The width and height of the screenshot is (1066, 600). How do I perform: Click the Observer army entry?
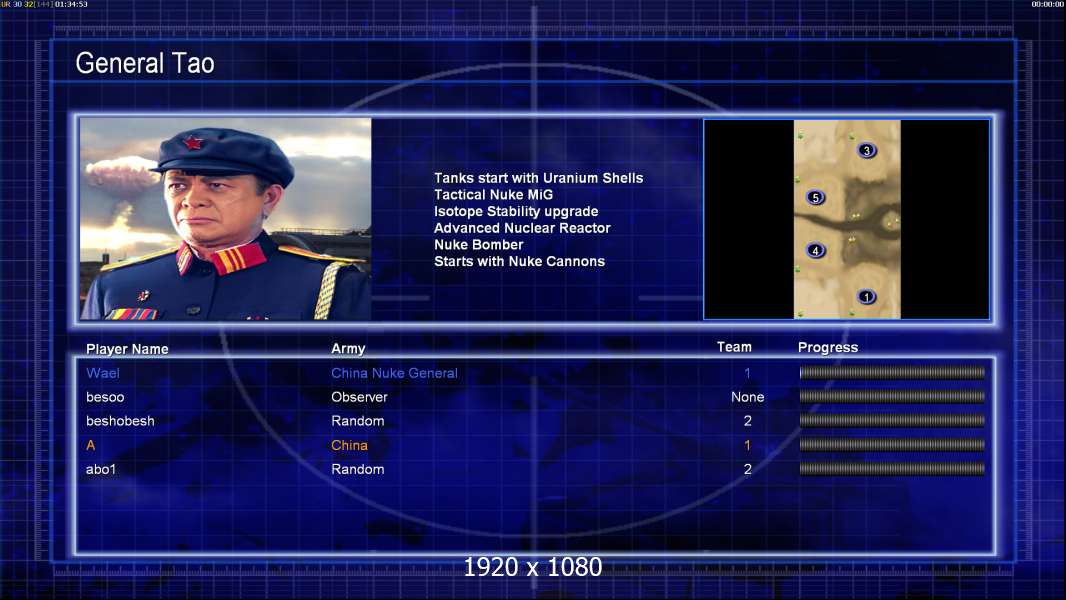[x=359, y=397]
